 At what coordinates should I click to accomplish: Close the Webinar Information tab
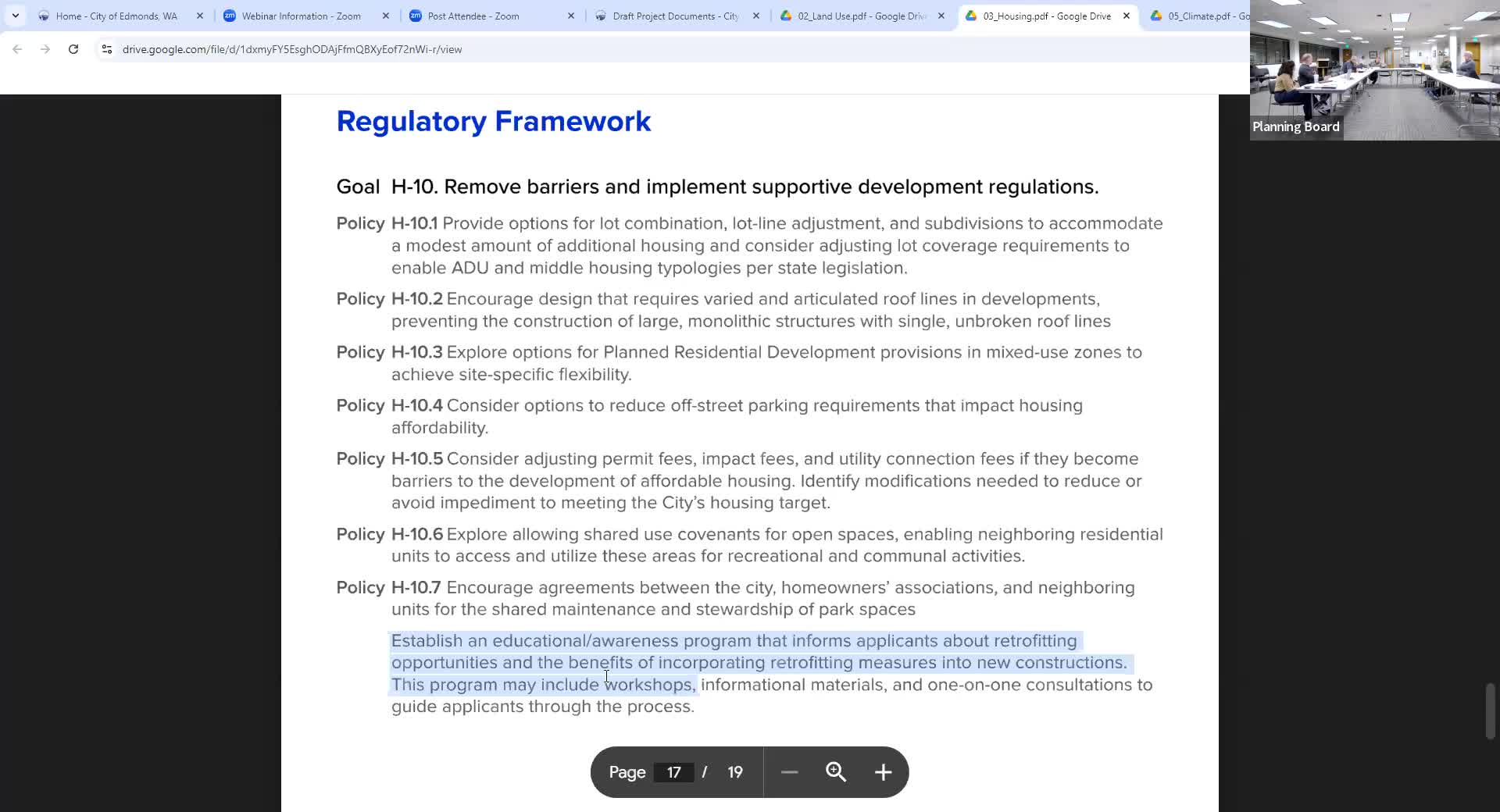coord(386,16)
